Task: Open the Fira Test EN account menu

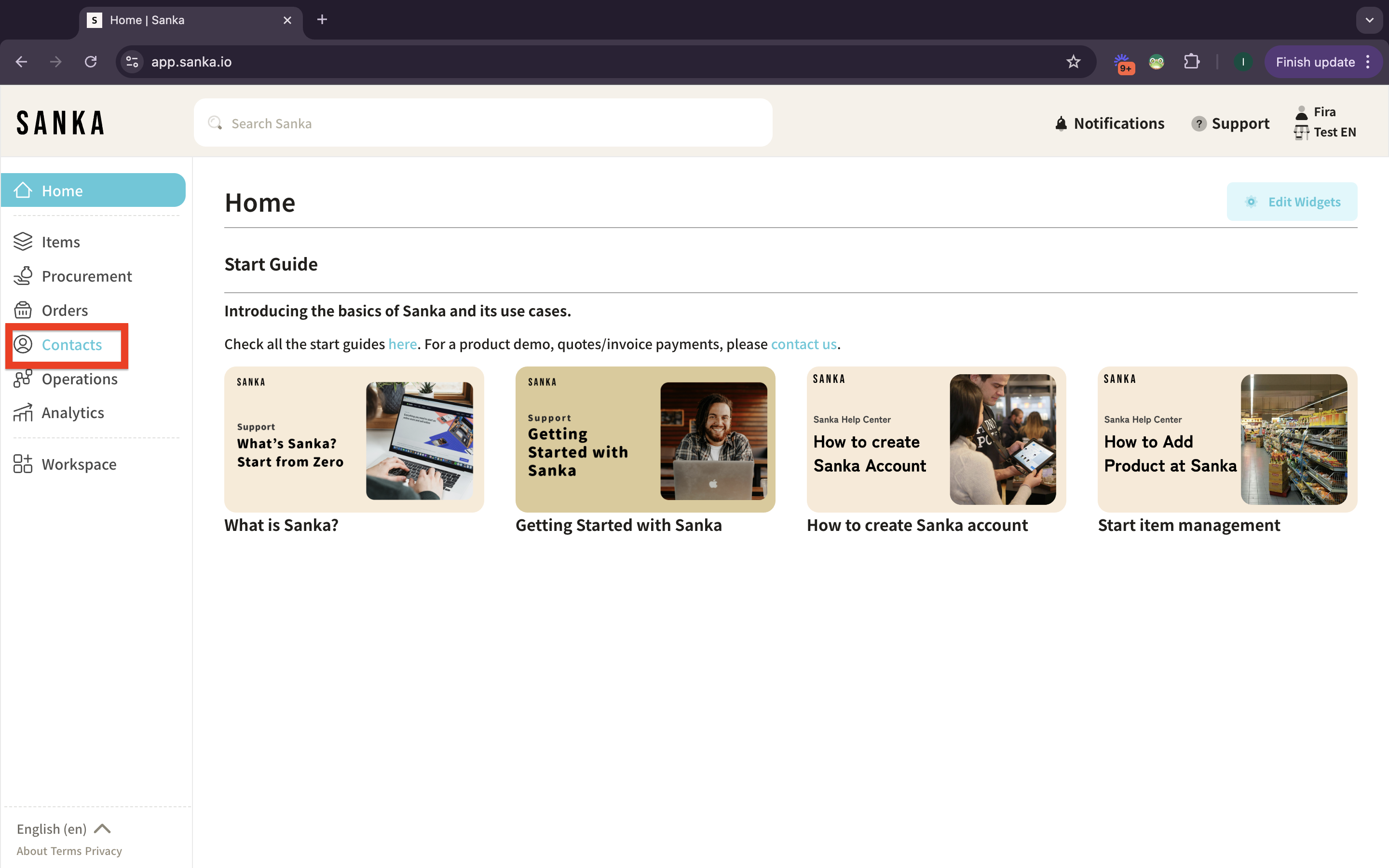Action: (1325, 122)
